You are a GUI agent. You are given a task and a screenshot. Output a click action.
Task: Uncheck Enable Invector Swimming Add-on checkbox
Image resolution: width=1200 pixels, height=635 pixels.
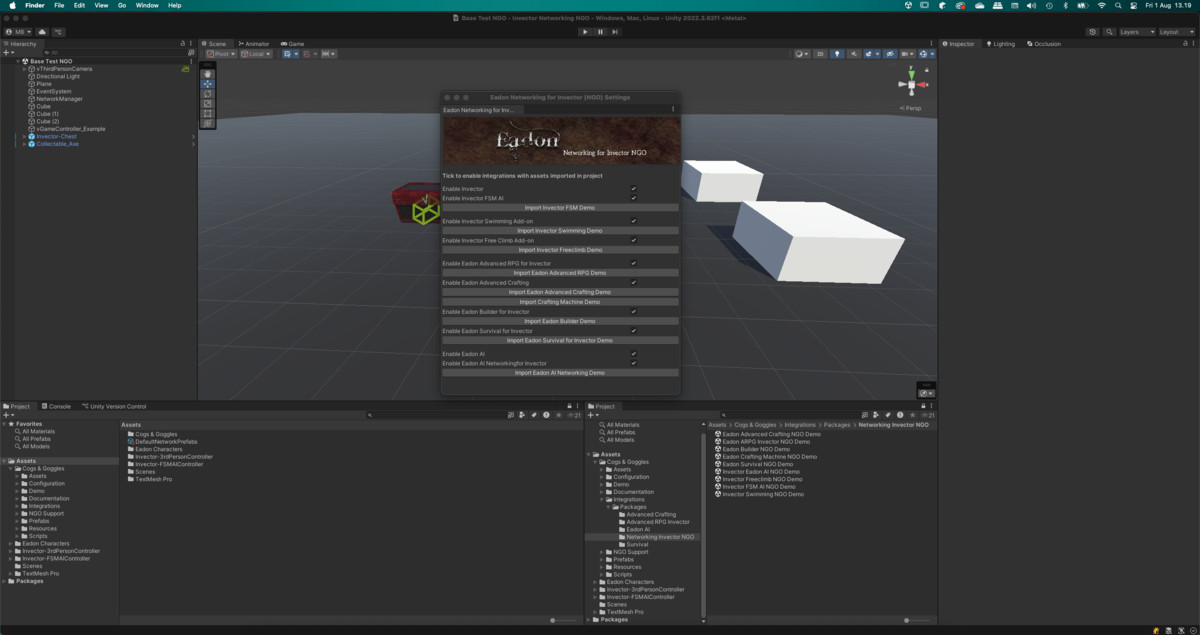(633, 221)
